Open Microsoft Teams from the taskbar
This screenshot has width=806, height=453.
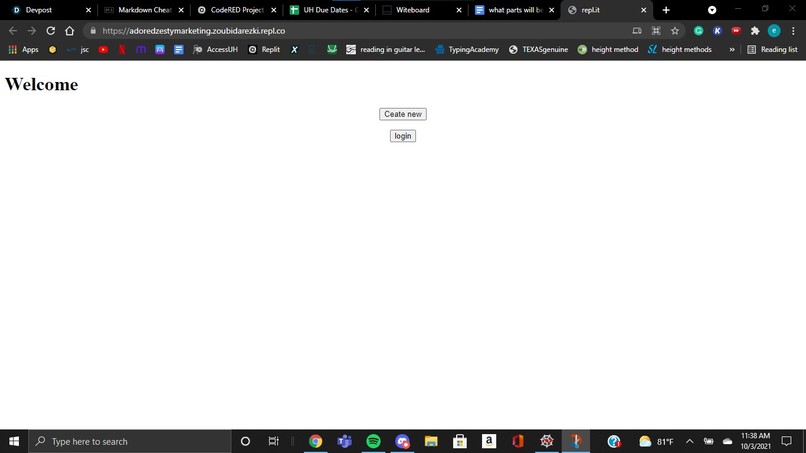point(344,441)
